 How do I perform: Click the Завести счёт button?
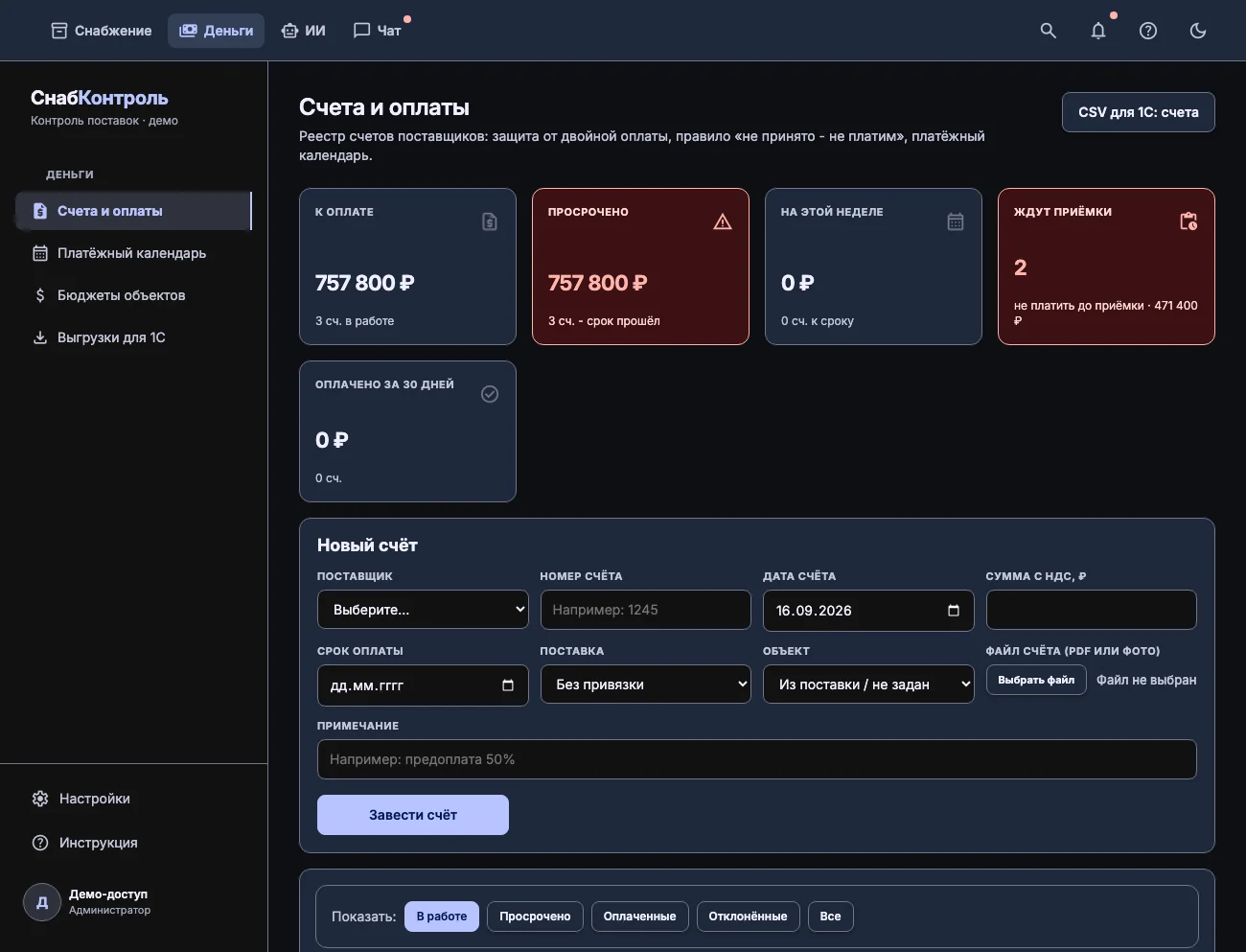413,815
